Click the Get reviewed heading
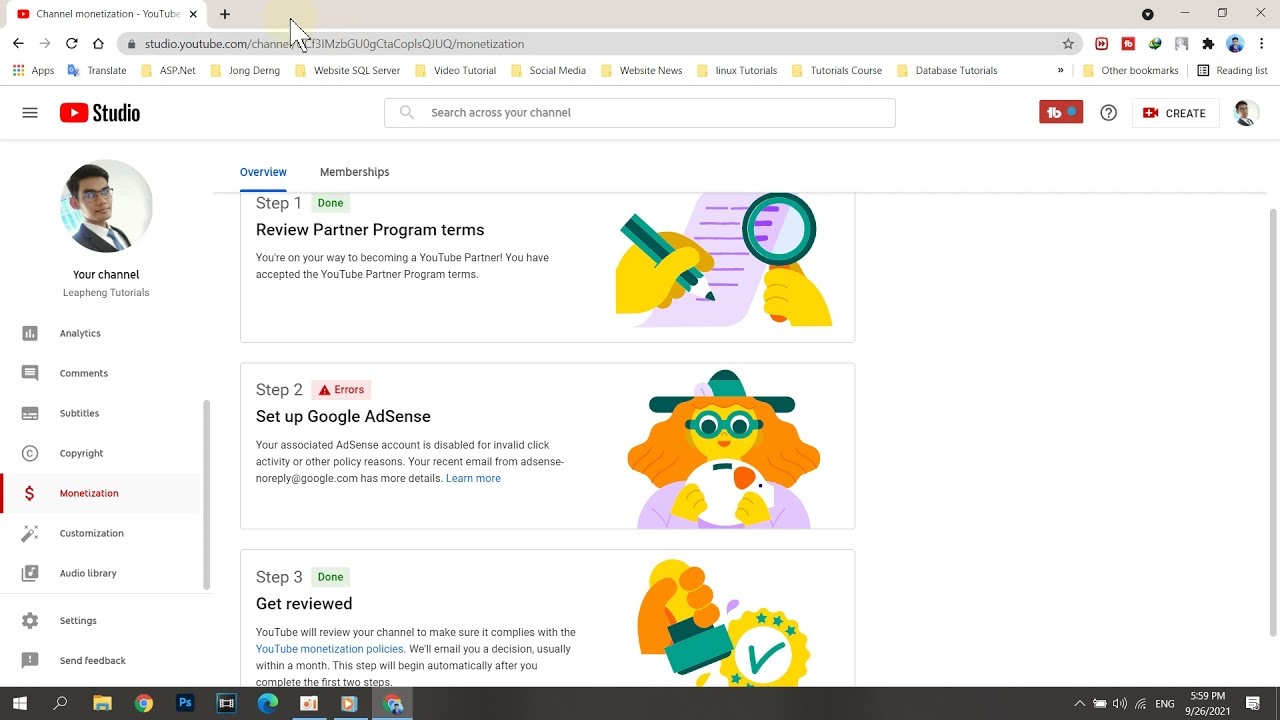Viewport: 1280px width, 720px height. pyautogui.click(x=304, y=604)
